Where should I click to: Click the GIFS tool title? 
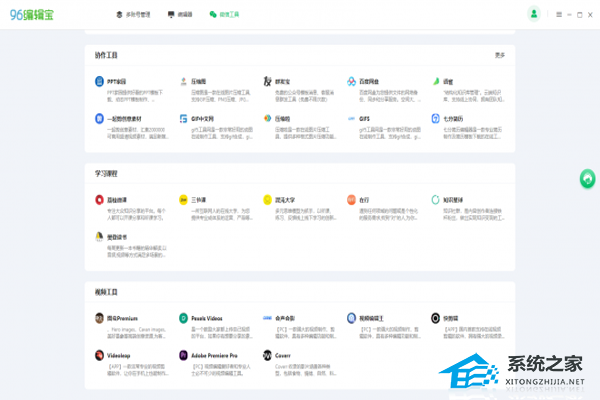(364, 119)
